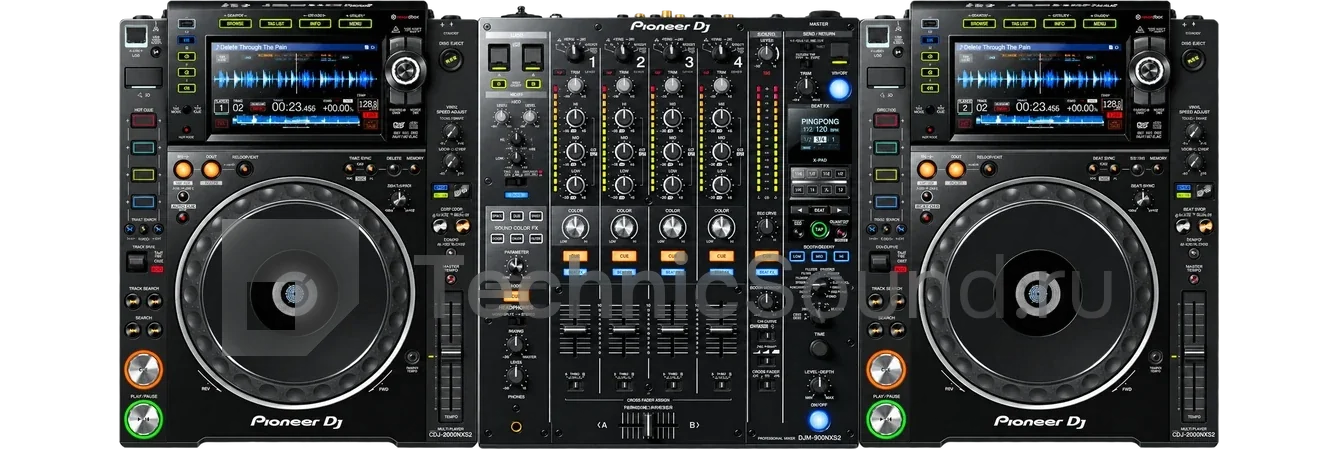Click channel 1 COLOR knob
Viewport: 1338px width, 449px height.
[x=576, y=226]
